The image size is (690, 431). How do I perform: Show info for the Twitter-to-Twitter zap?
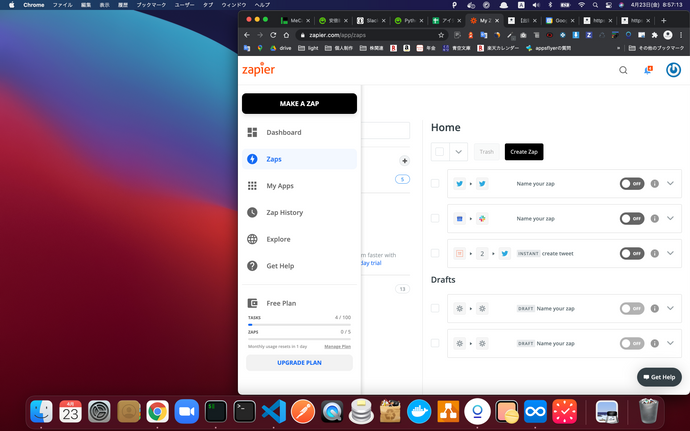point(655,184)
